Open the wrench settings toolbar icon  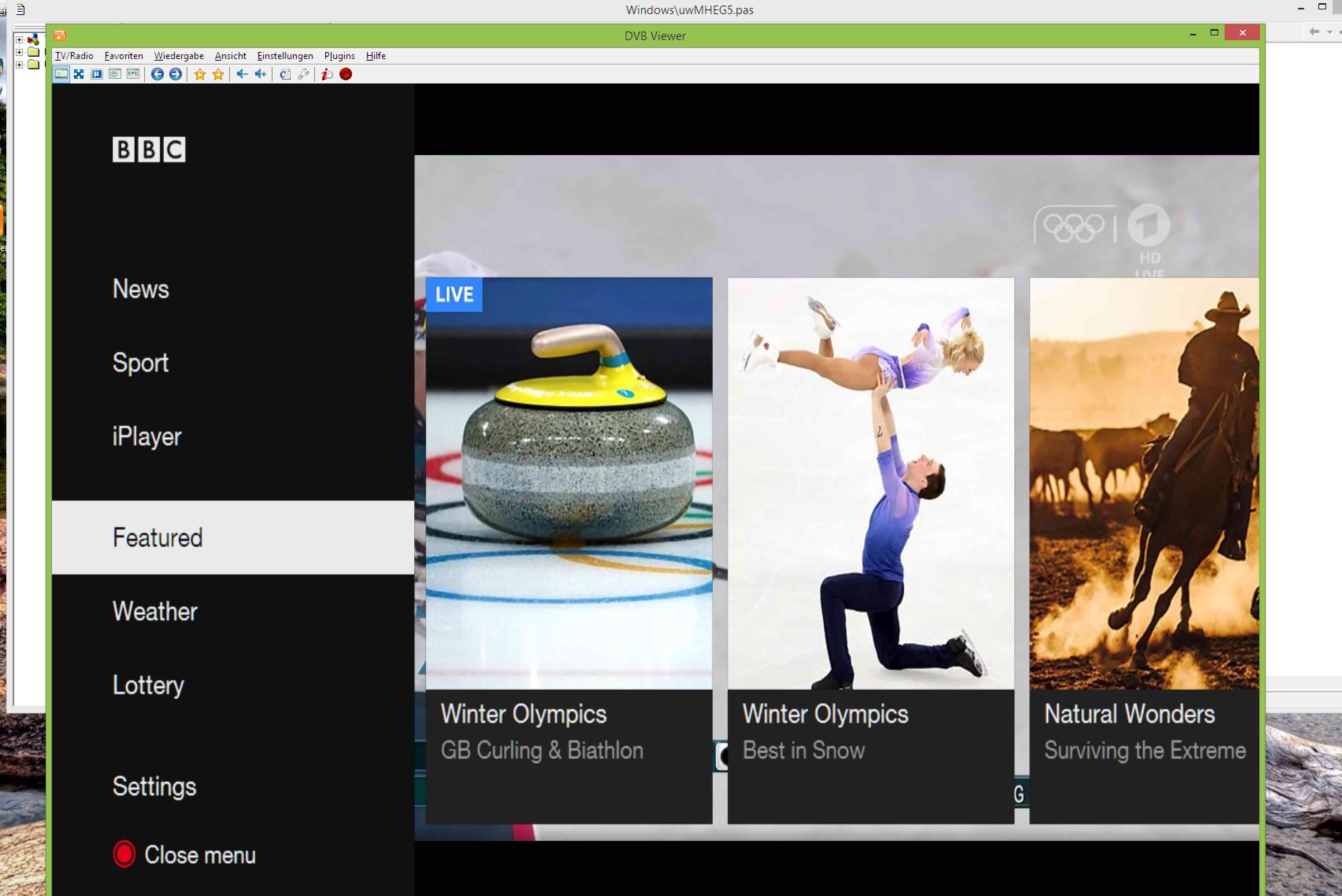coord(304,74)
